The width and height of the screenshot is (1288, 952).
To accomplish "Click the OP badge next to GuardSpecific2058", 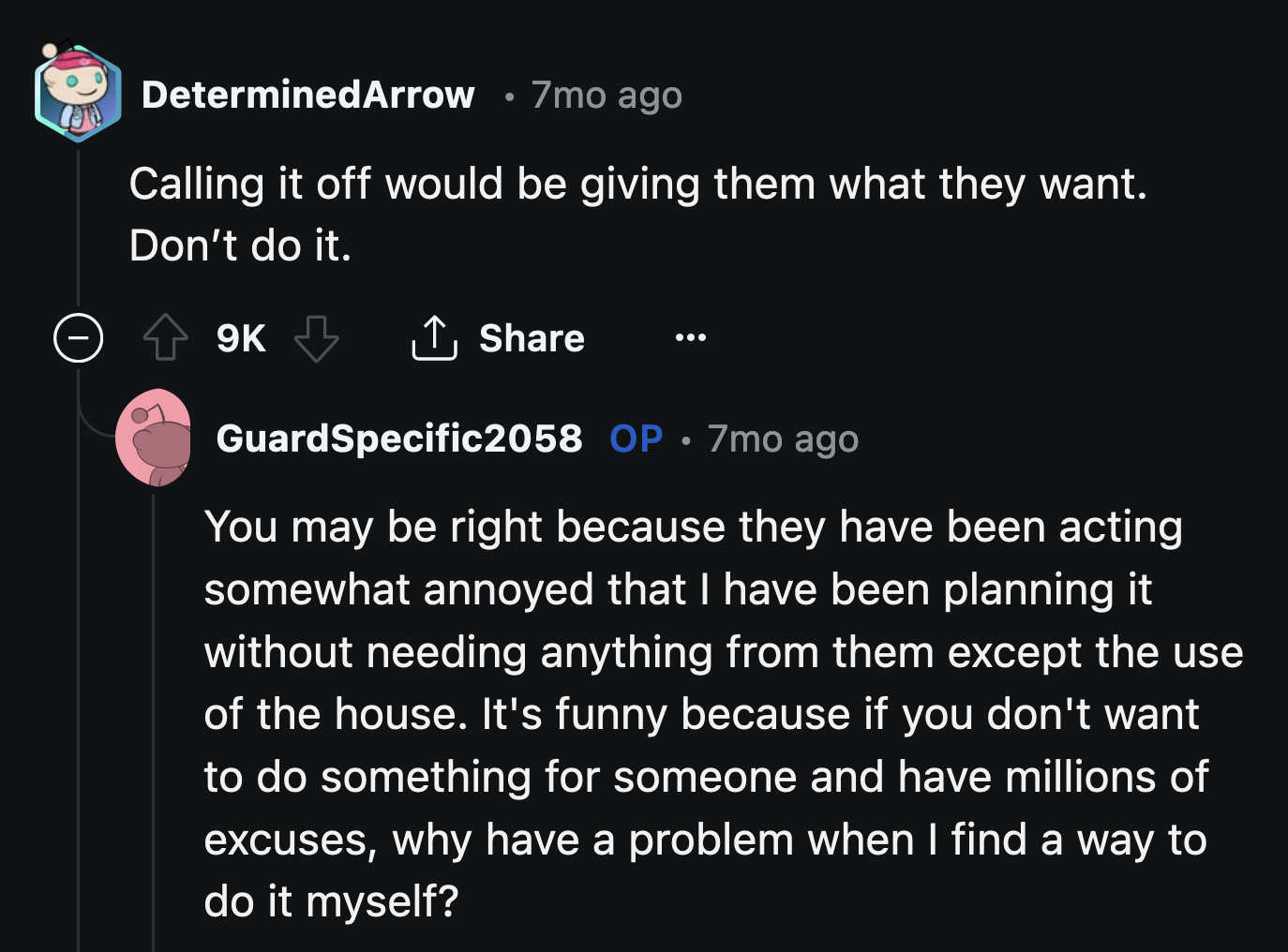I will coord(636,438).
